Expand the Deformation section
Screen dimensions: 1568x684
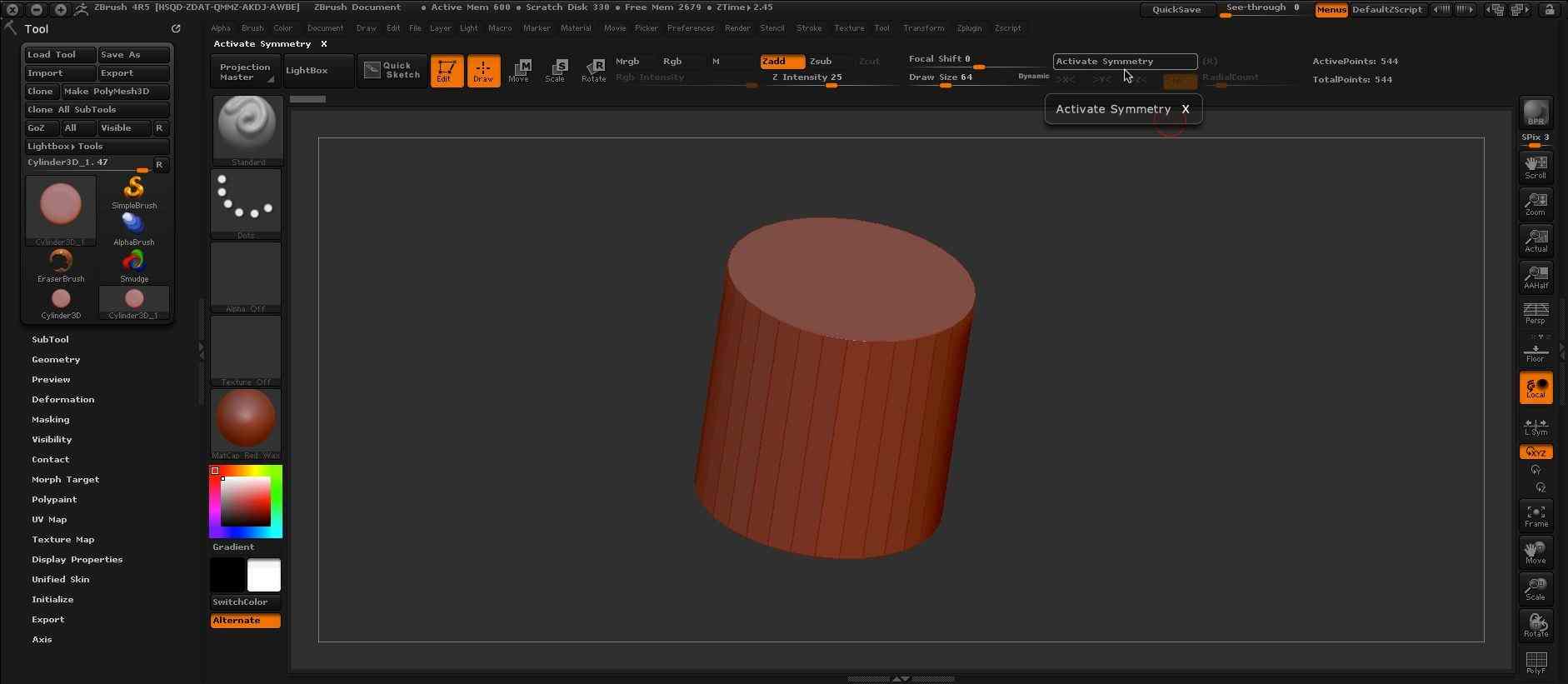[62, 400]
